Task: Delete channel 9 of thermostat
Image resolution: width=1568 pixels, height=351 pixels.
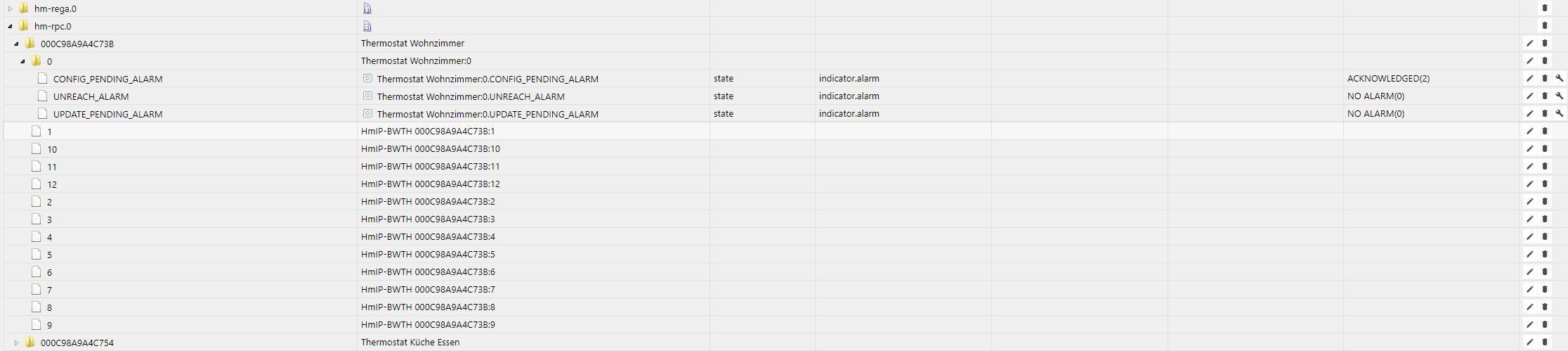Action: 1544,325
